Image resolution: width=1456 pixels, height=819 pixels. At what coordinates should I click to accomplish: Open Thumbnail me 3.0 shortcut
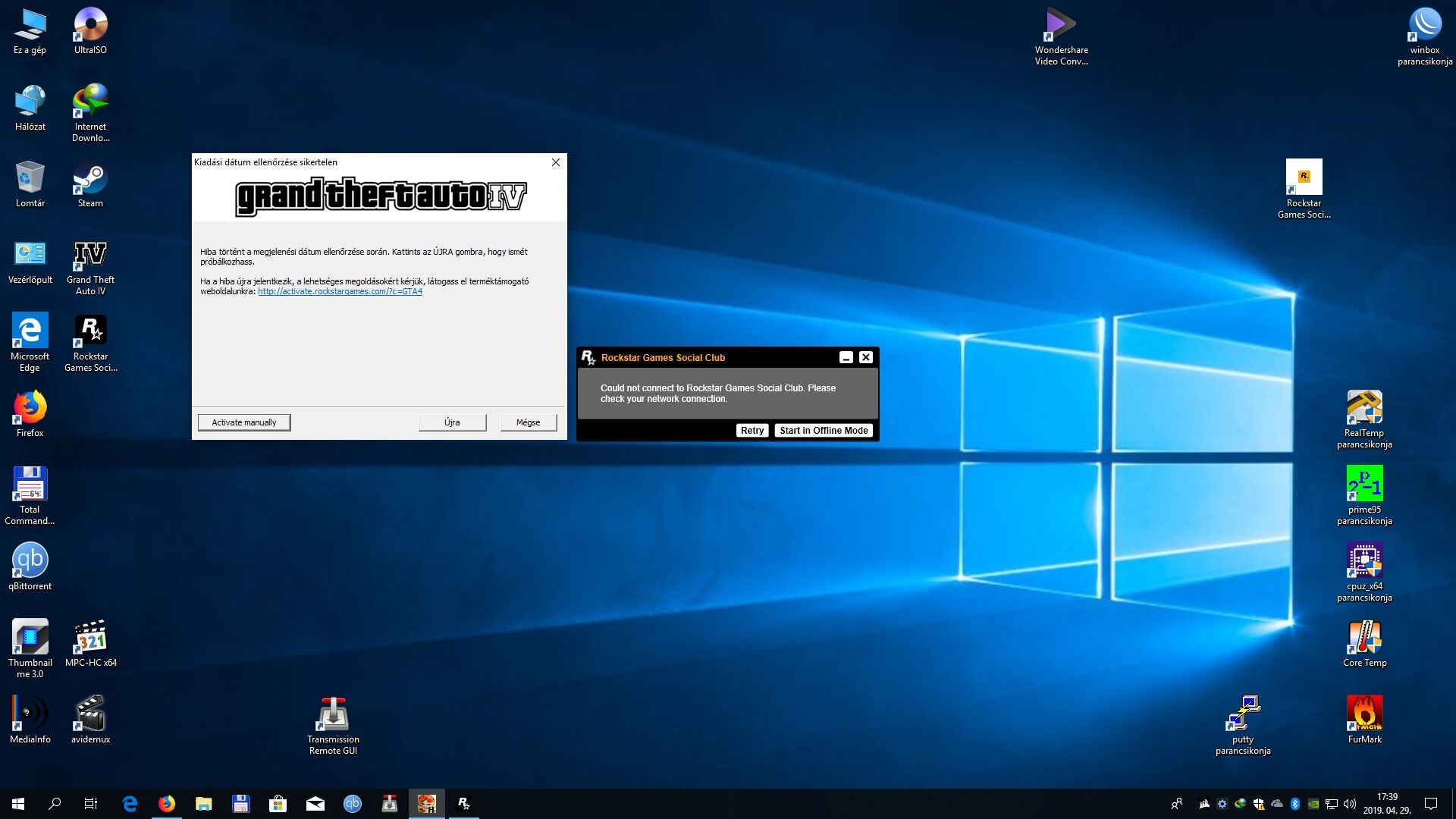(x=30, y=649)
